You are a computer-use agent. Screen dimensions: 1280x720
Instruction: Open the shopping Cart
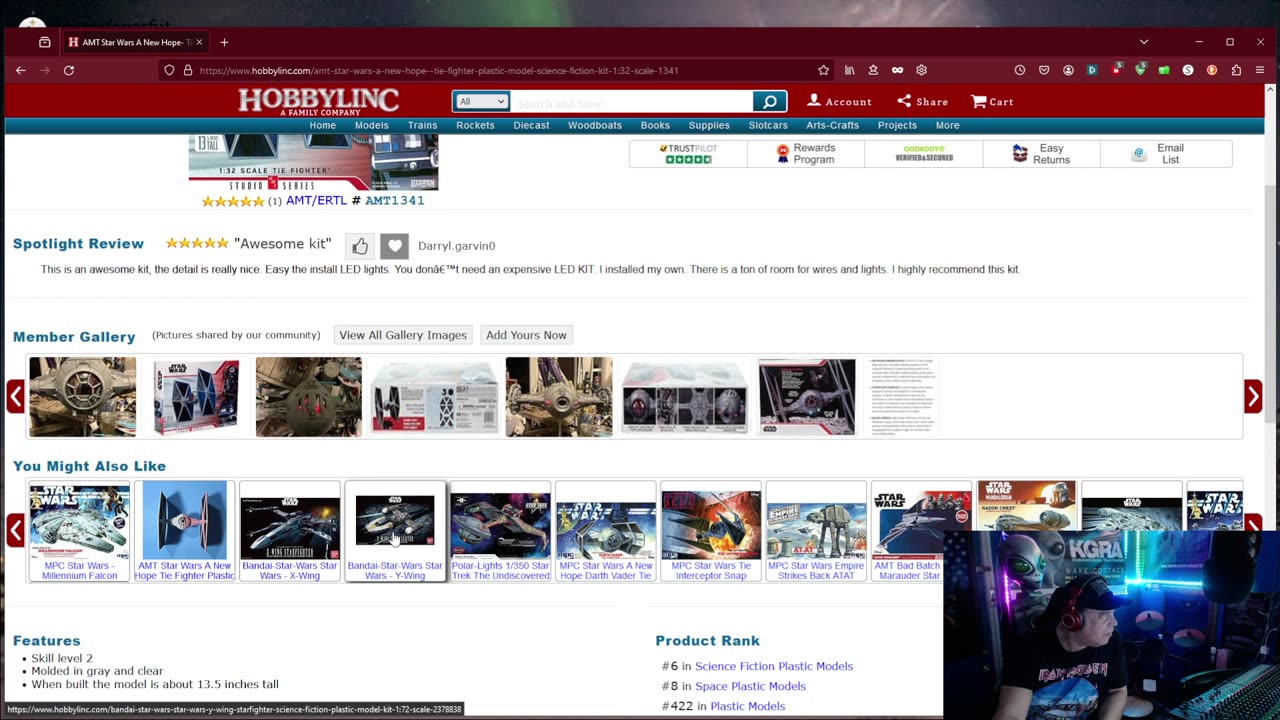click(992, 101)
